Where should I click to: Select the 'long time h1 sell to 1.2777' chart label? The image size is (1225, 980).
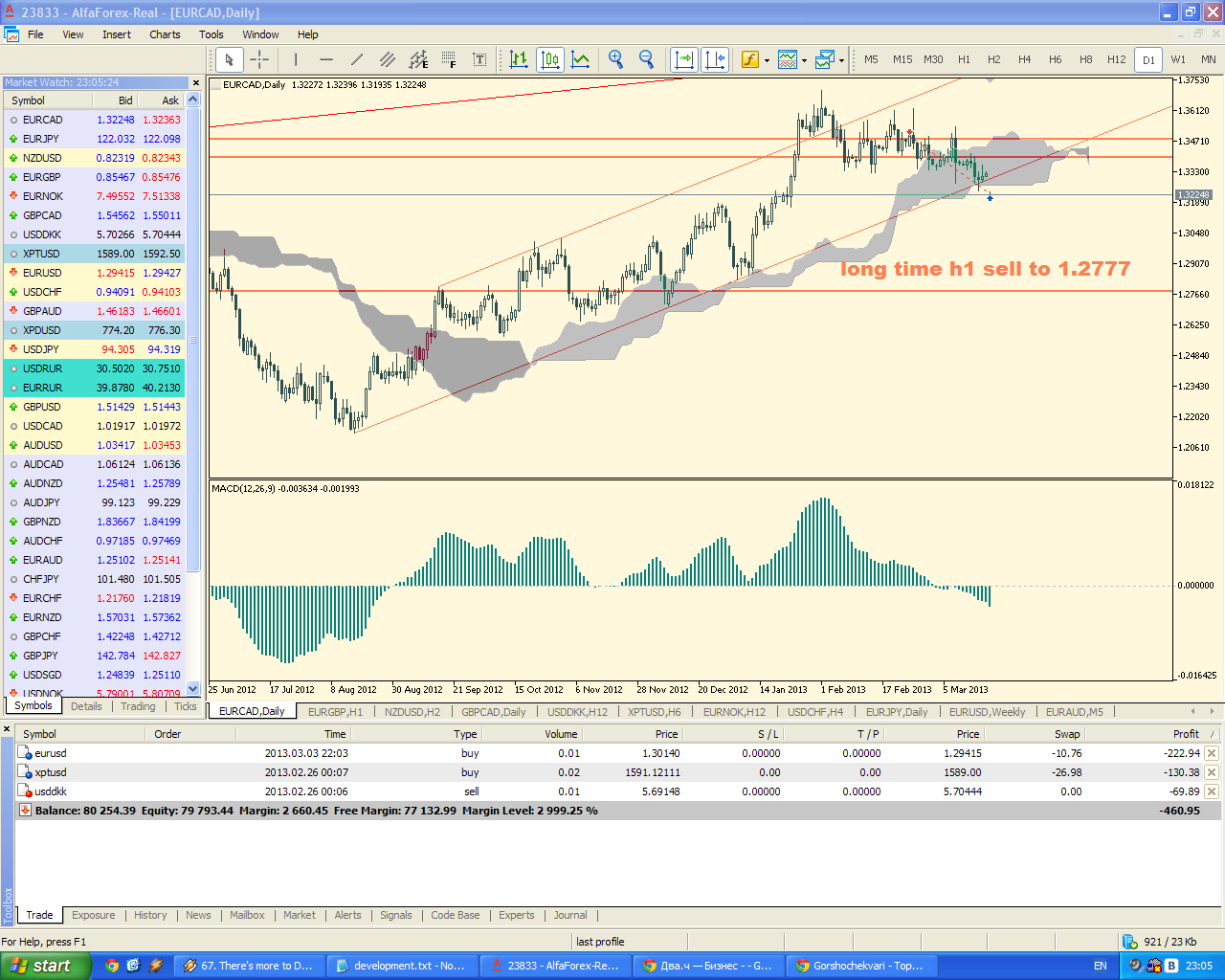986,269
